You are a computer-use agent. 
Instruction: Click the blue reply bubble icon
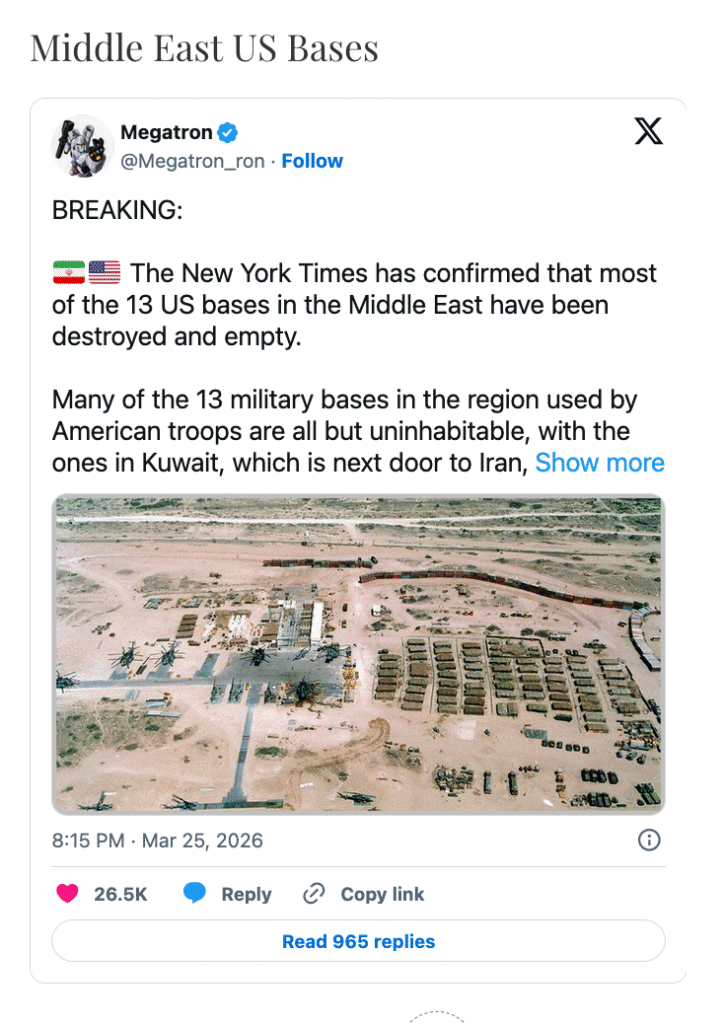[x=195, y=894]
